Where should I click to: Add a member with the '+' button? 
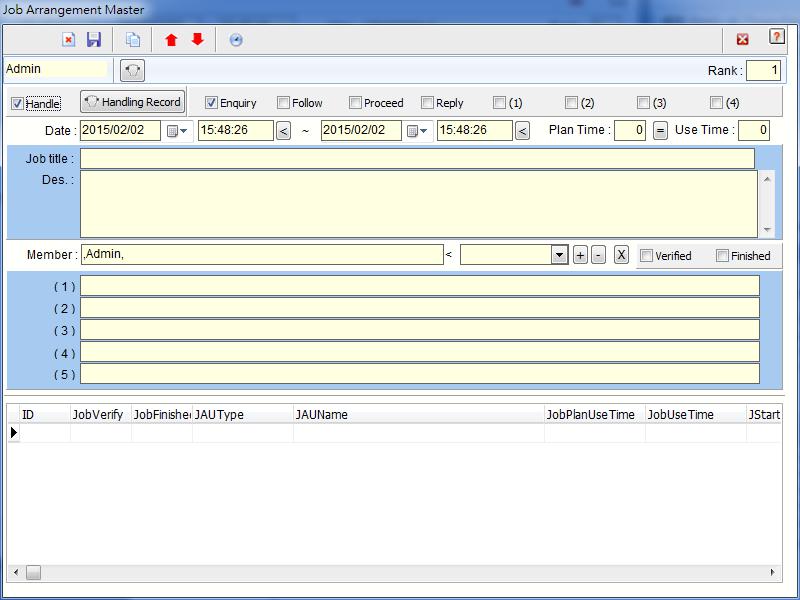pyautogui.click(x=580, y=255)
